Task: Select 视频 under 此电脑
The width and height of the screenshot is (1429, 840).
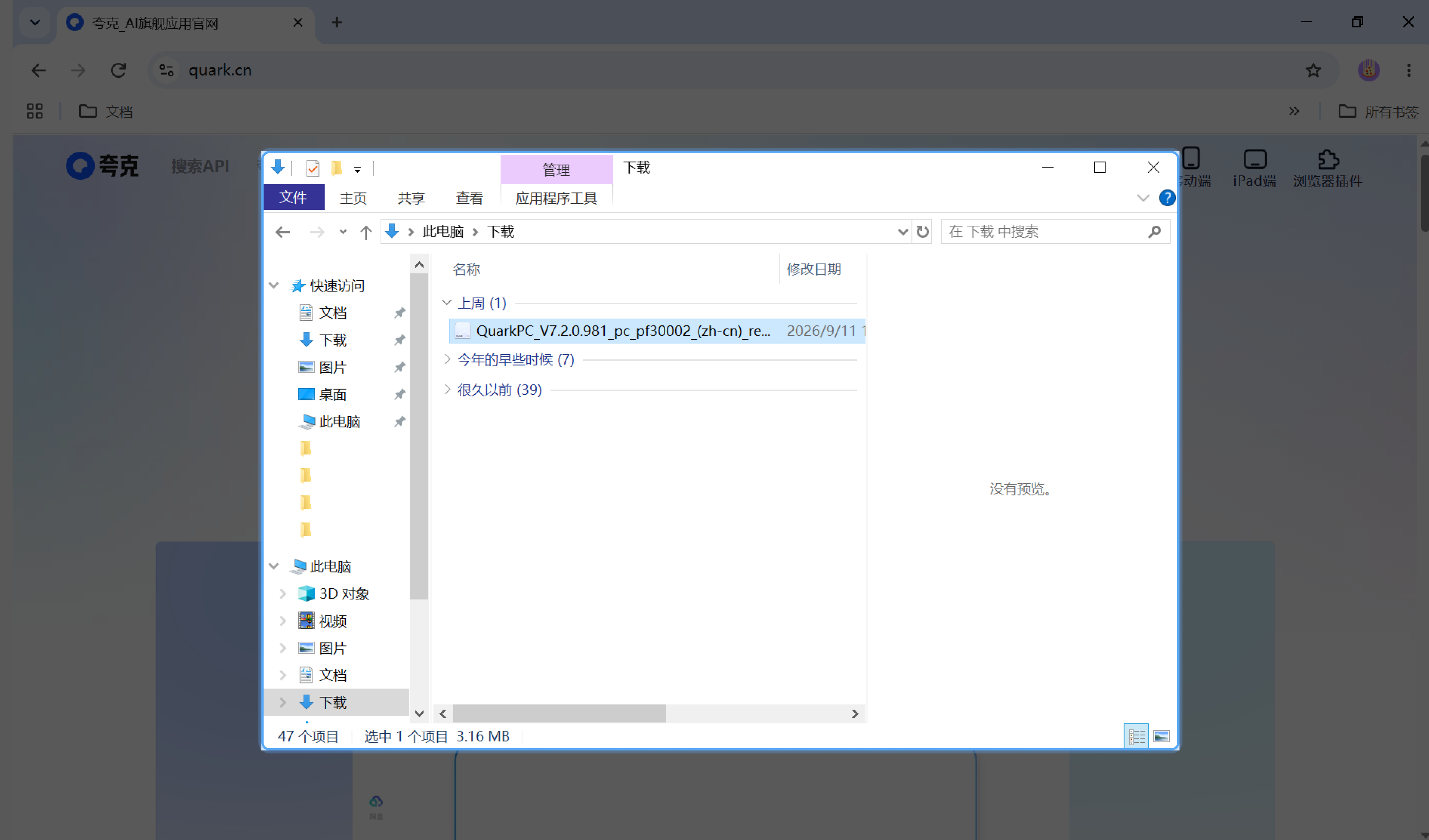Action: point(332,621)
